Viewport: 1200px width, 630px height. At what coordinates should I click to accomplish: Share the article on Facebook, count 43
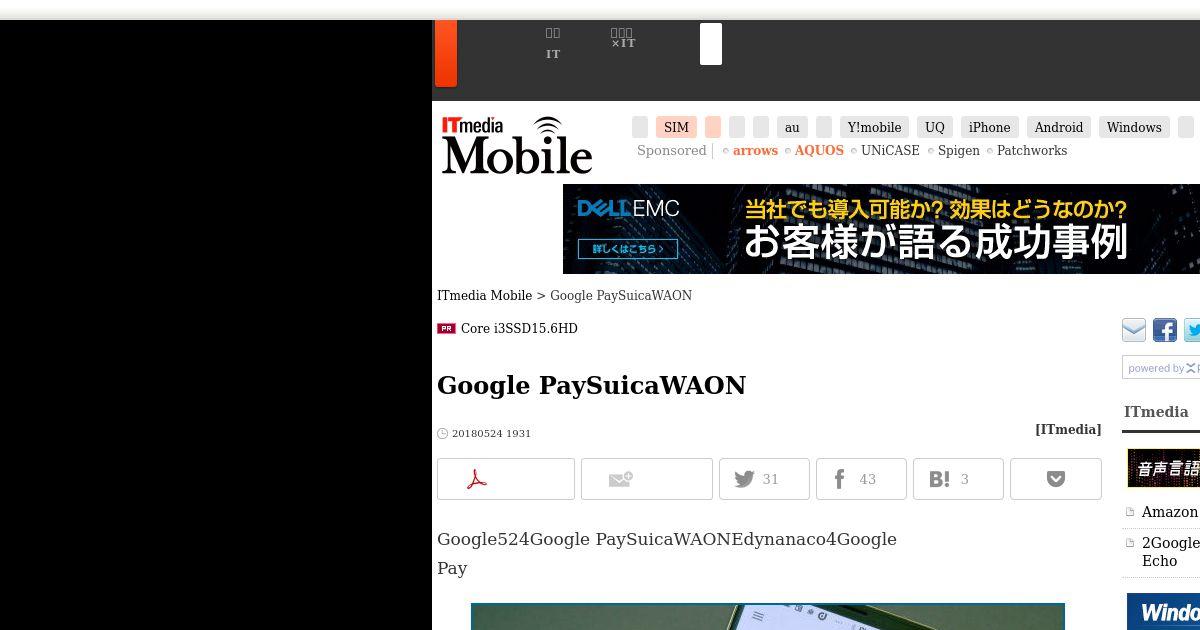(x=861, y=479)
